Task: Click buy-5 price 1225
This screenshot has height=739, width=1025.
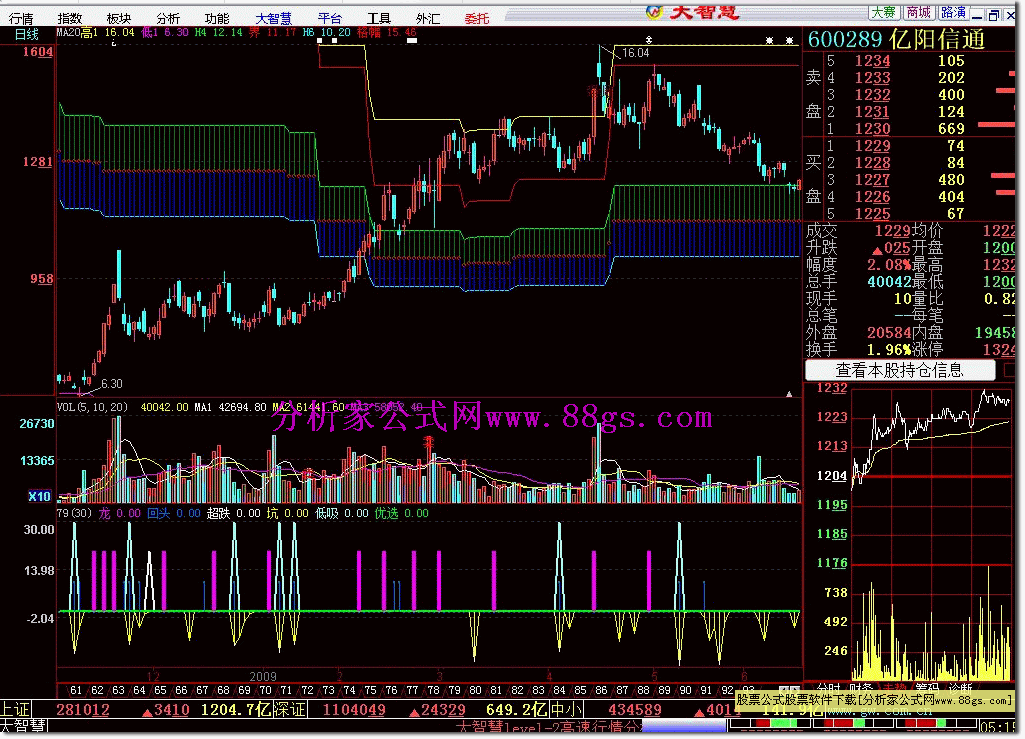Action: (x=872, y=214)
